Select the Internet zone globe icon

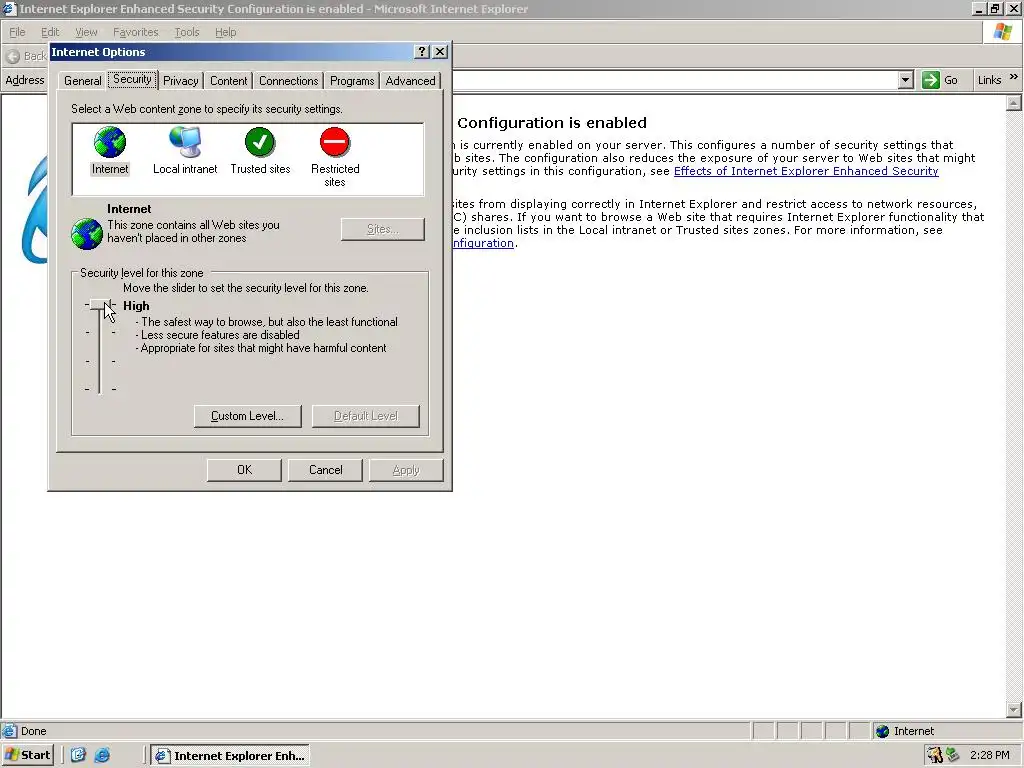(110, 142)
